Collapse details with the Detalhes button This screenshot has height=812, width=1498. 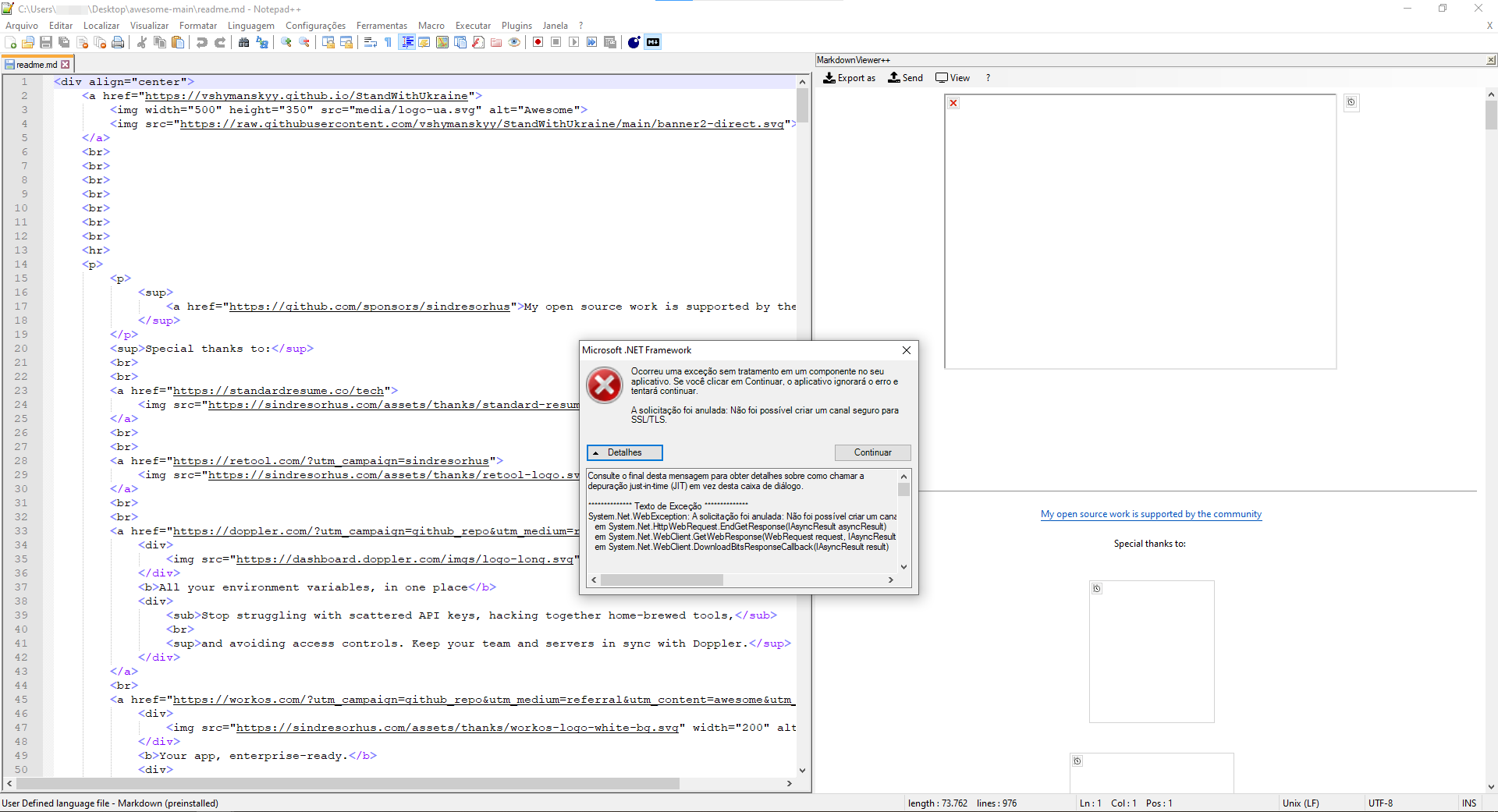coord(624,452)
